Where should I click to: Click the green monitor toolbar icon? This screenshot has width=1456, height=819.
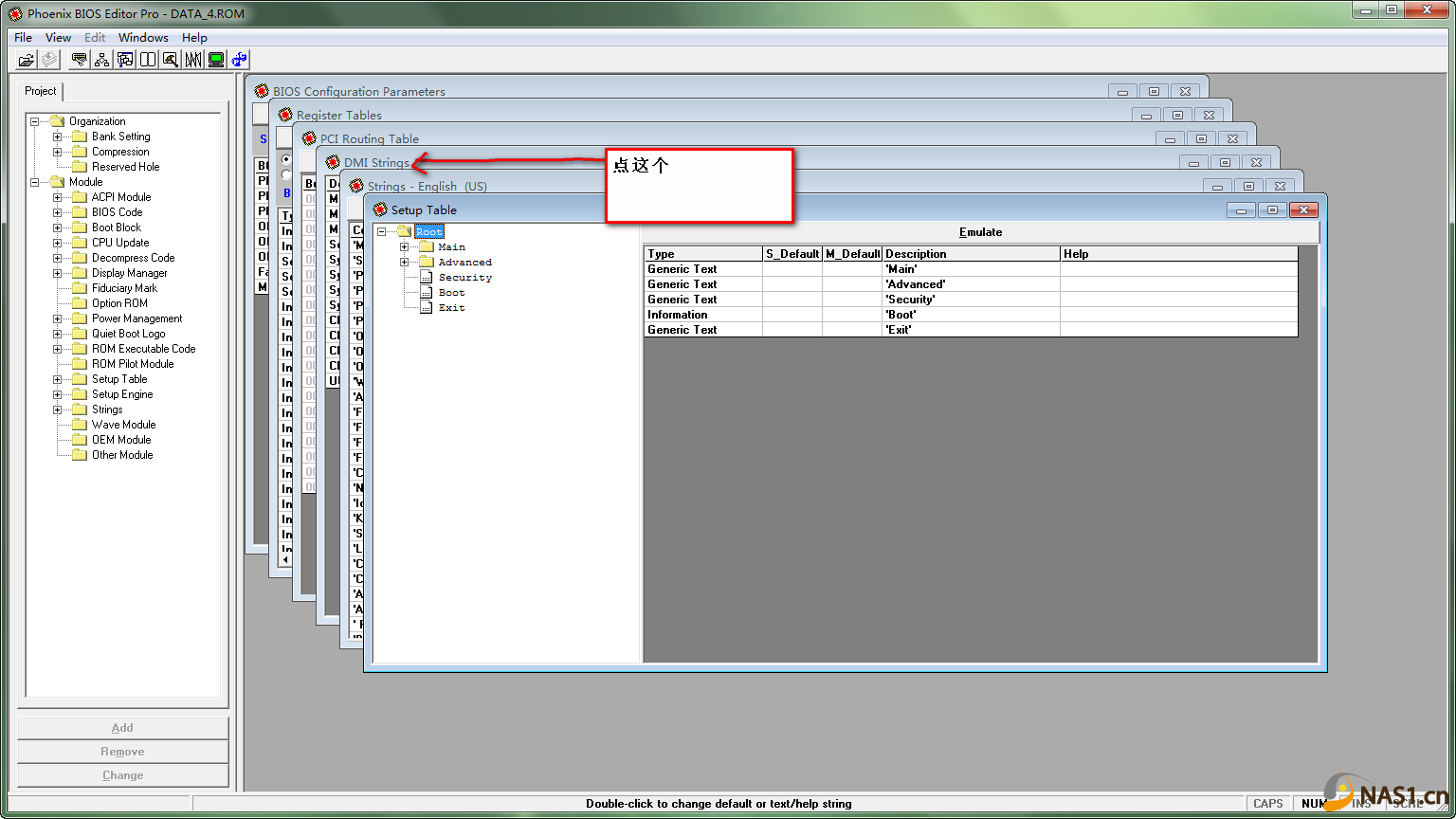pos(216,60)
